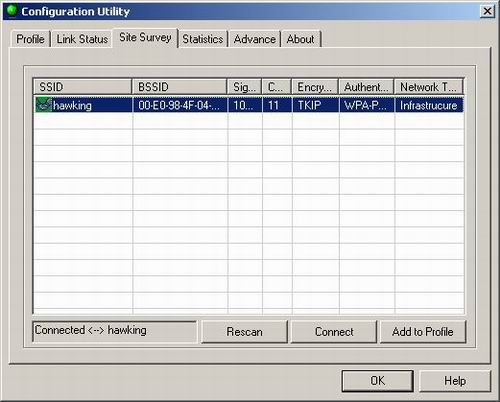Sort list by BSSID column header
The height and width of the screenshot is (402, 500).
coord(179,87)
